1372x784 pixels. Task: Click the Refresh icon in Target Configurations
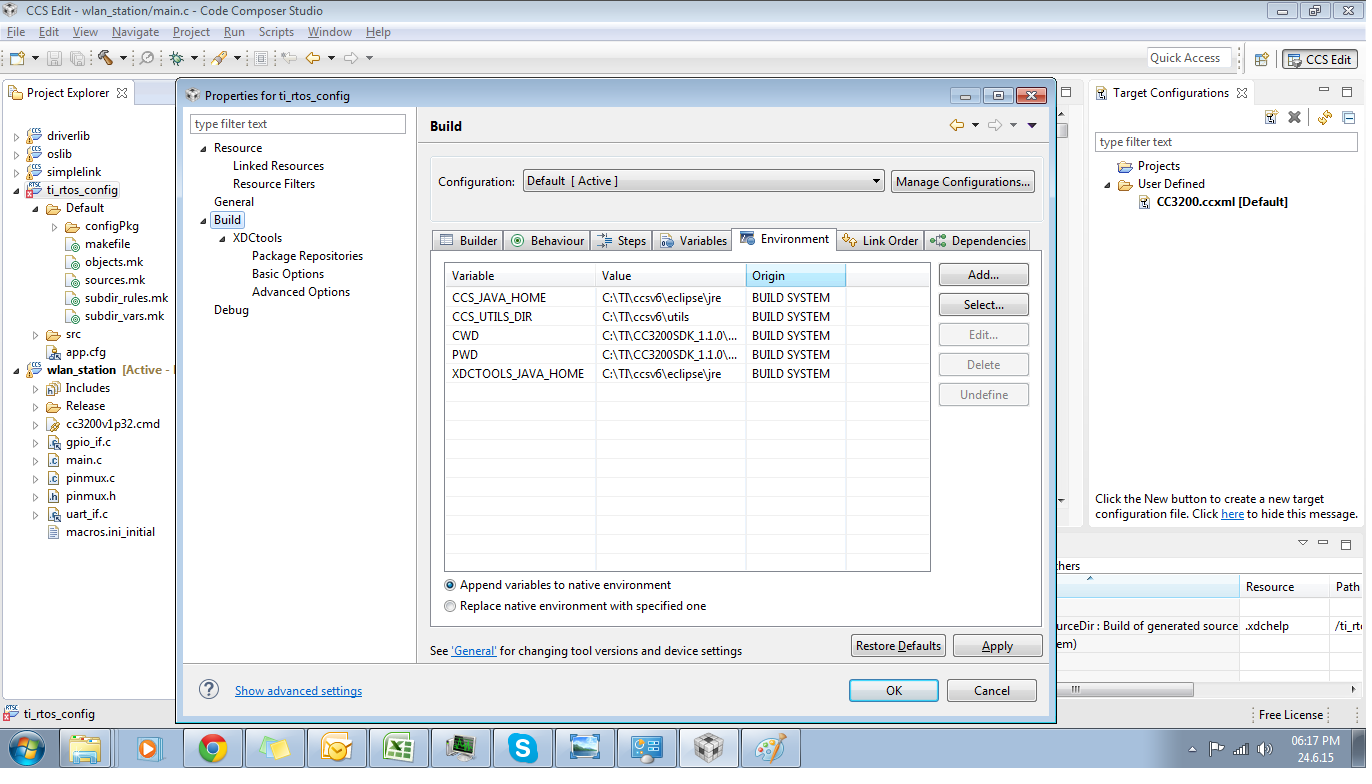coord(1325,117)
